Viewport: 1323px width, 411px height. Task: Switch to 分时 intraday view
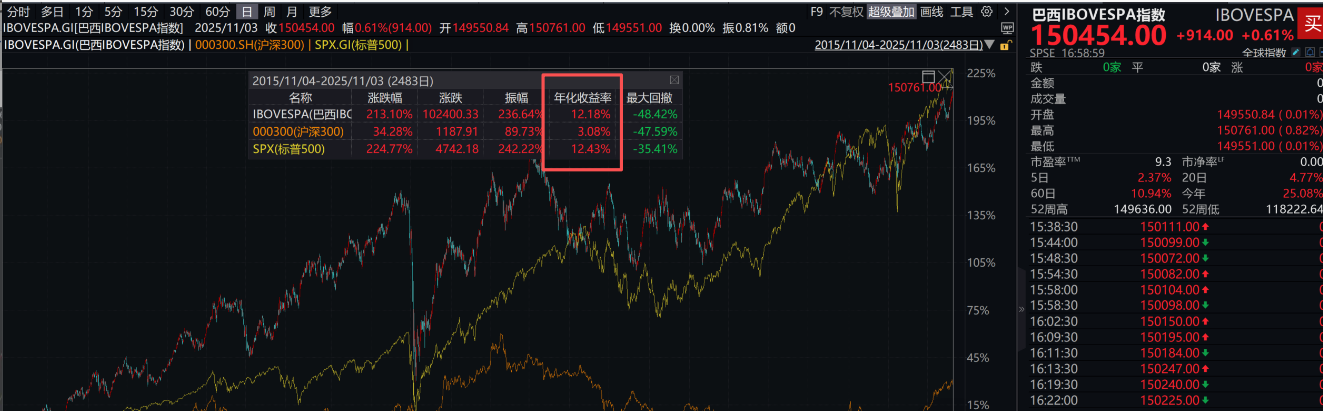click(x=17, y=12)
